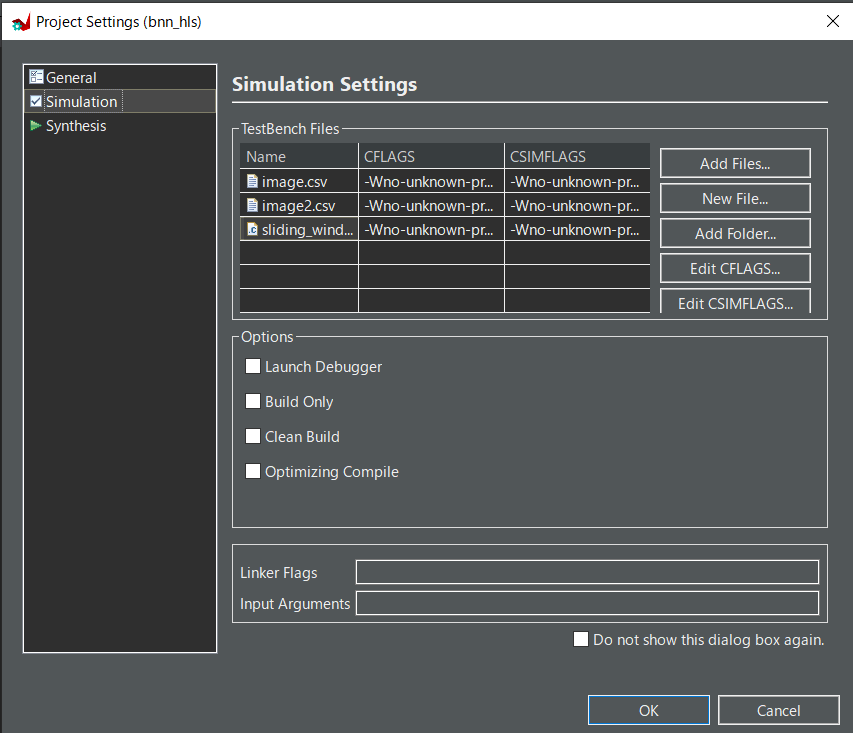This screenshot has height=733, width=853.
Task: Switch to General settings page
Action: coord(71,77)
